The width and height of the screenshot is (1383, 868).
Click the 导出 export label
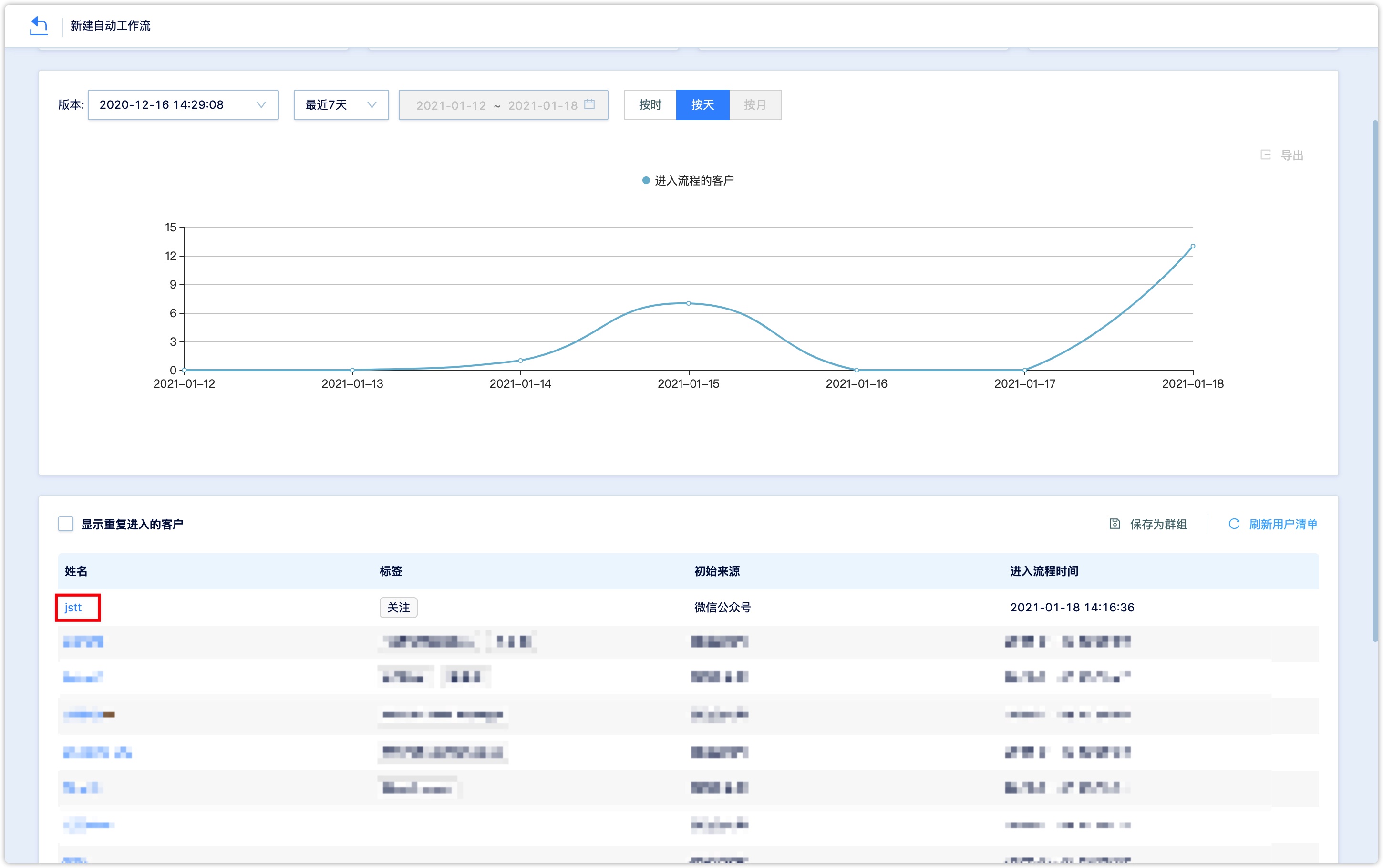click(x=1292, y=155)
